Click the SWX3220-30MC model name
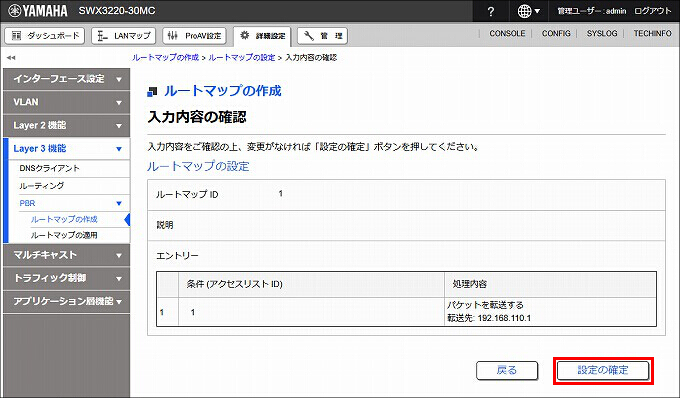The width and height of the screenshot is (680, 398). click(117, 11)
